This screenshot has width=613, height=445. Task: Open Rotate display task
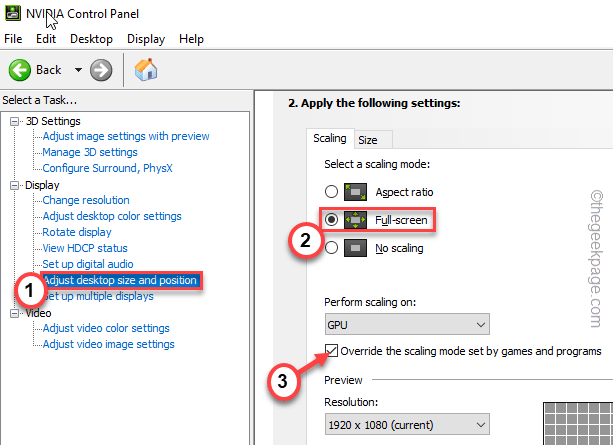pyautogui.click(x=77, y=232)
